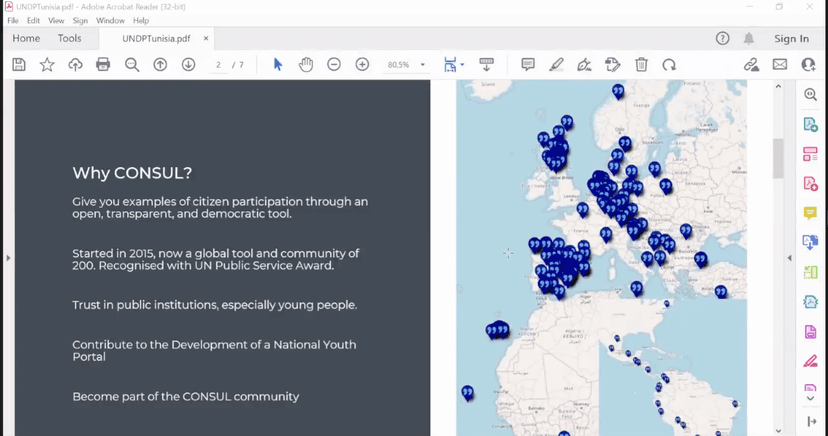Print the document with printer icon
This screenshot has height=436, width=828.
[x=103, y=65]
